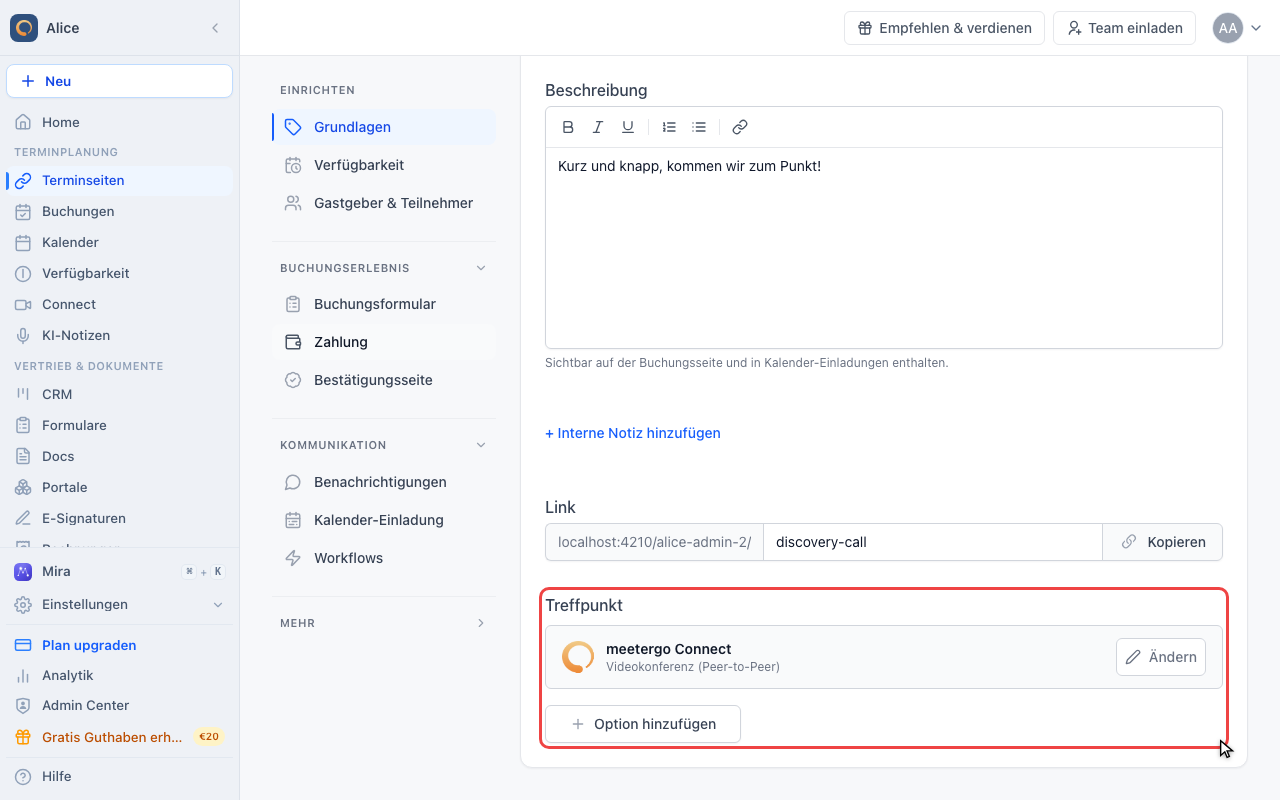Collapse the Buchungserlebnis section

point(481,268)
